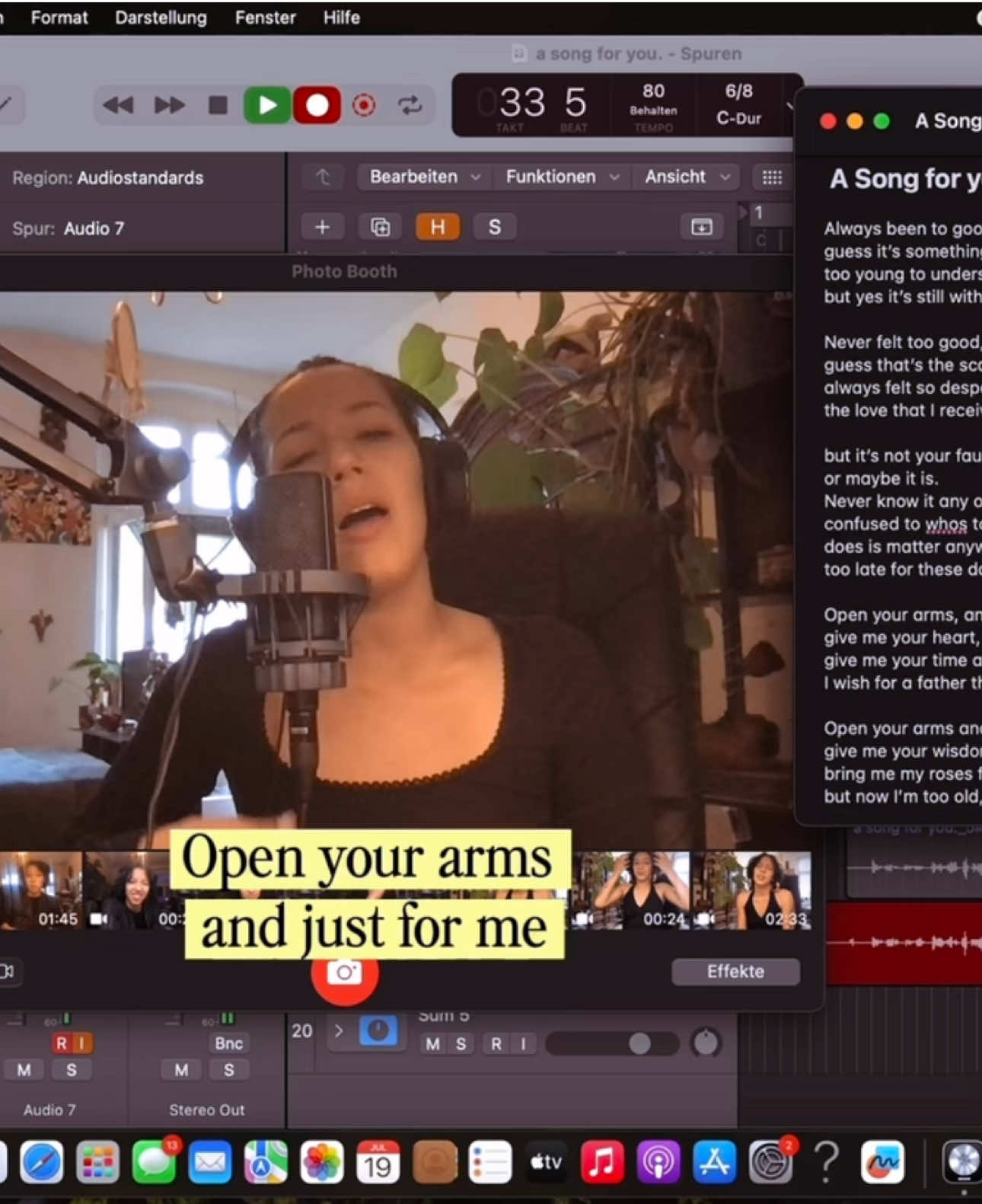Click the red record button in the transport
The width and height of the screenshot is (982, 1204).
click(317, 105)
